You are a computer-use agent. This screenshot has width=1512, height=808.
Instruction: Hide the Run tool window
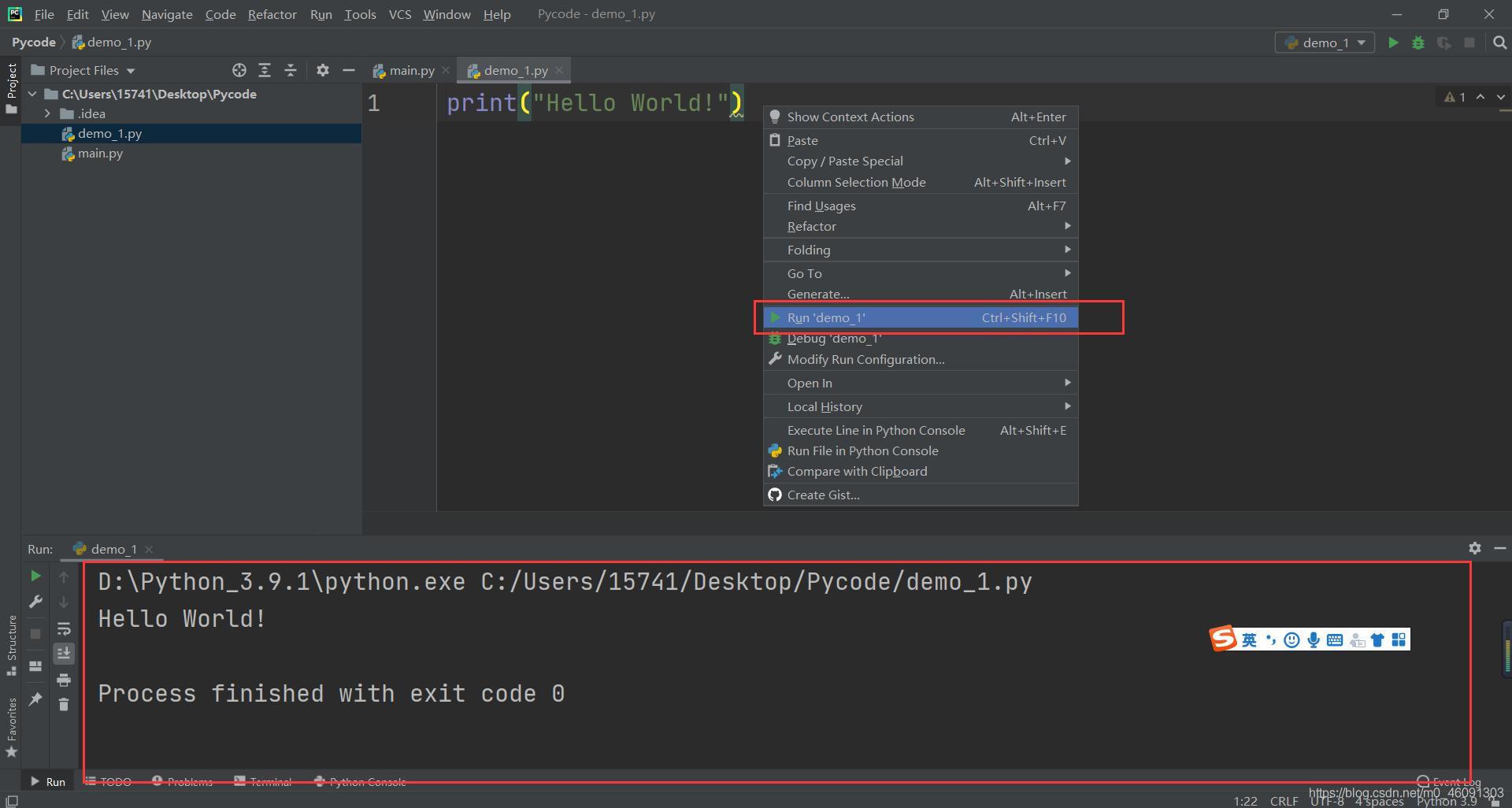click(x=1500, y=548)
